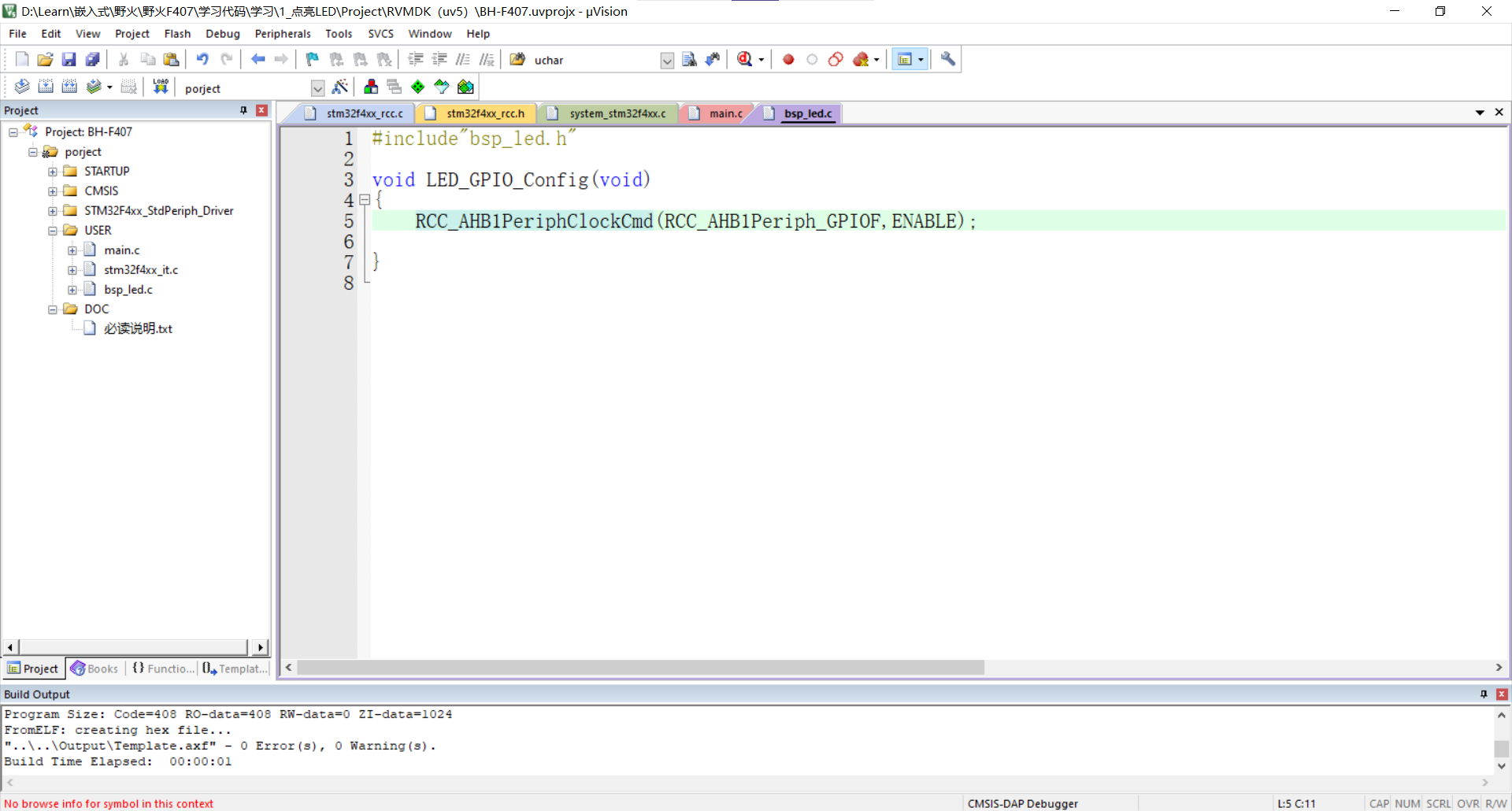Paste from clipboard icon
Image resolution: width=1512 pixels, height=811 pixels.
171,59
